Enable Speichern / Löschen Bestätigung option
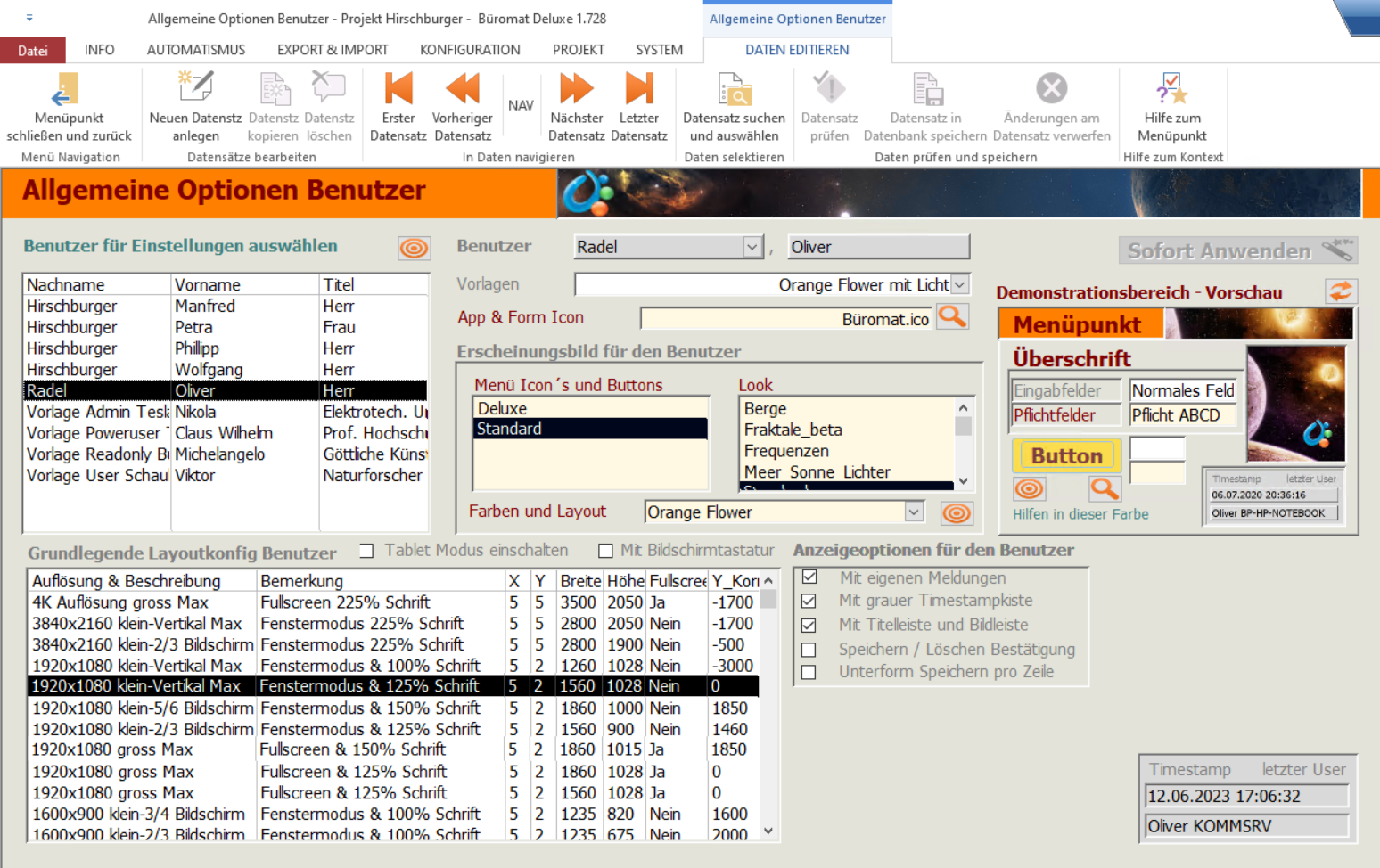Image resolution: width=1380 pixels, height=868 pixels. [809, 650]
